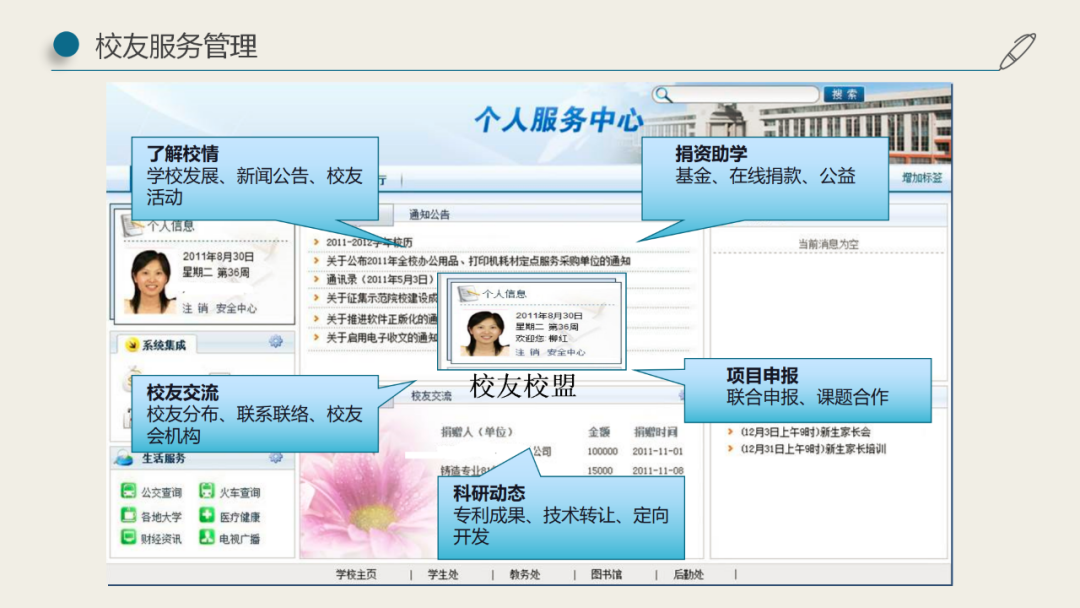Open 关于征集示范院校建设 notice

pos(382,298)
